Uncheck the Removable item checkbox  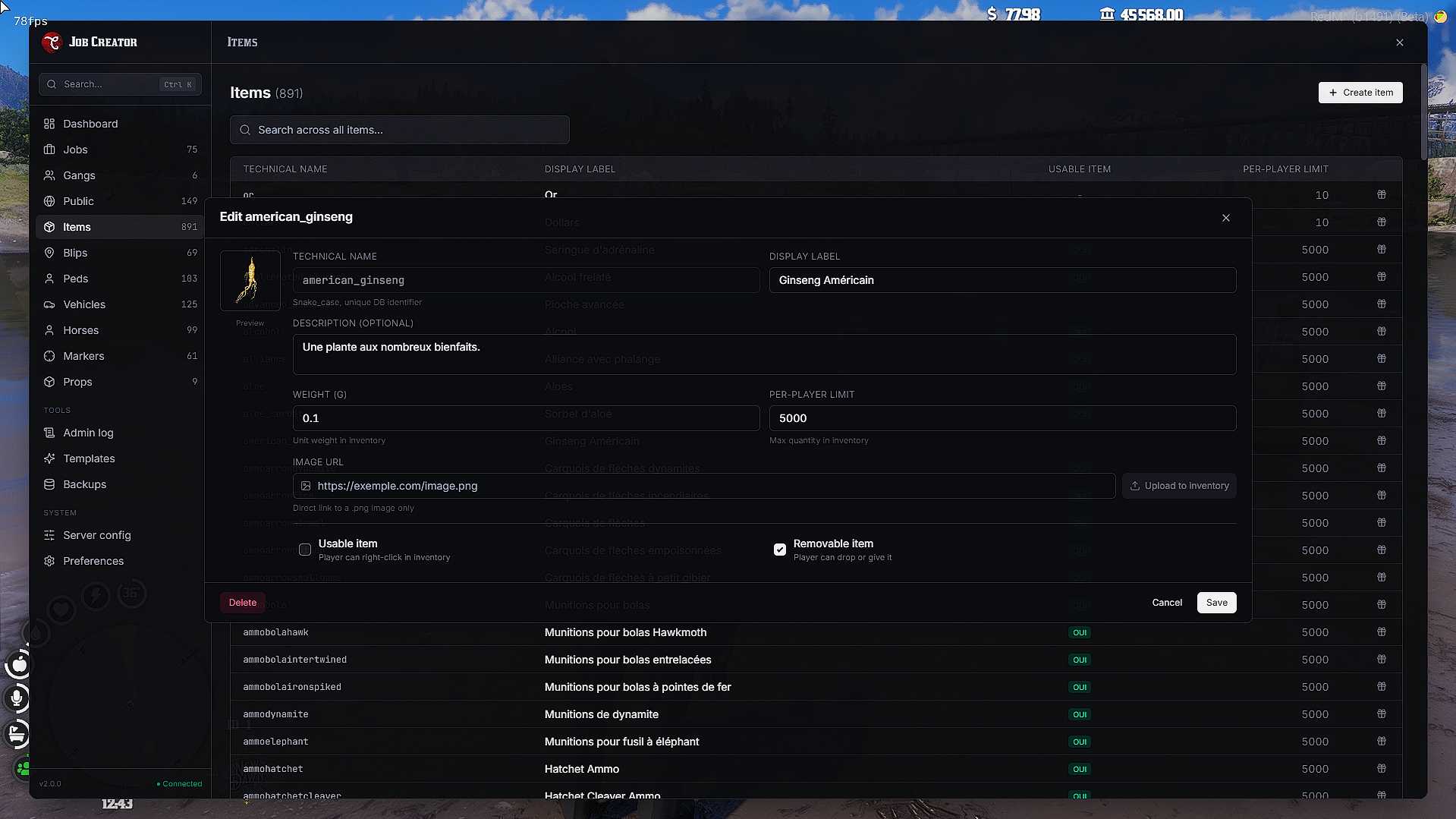[780, 550]
